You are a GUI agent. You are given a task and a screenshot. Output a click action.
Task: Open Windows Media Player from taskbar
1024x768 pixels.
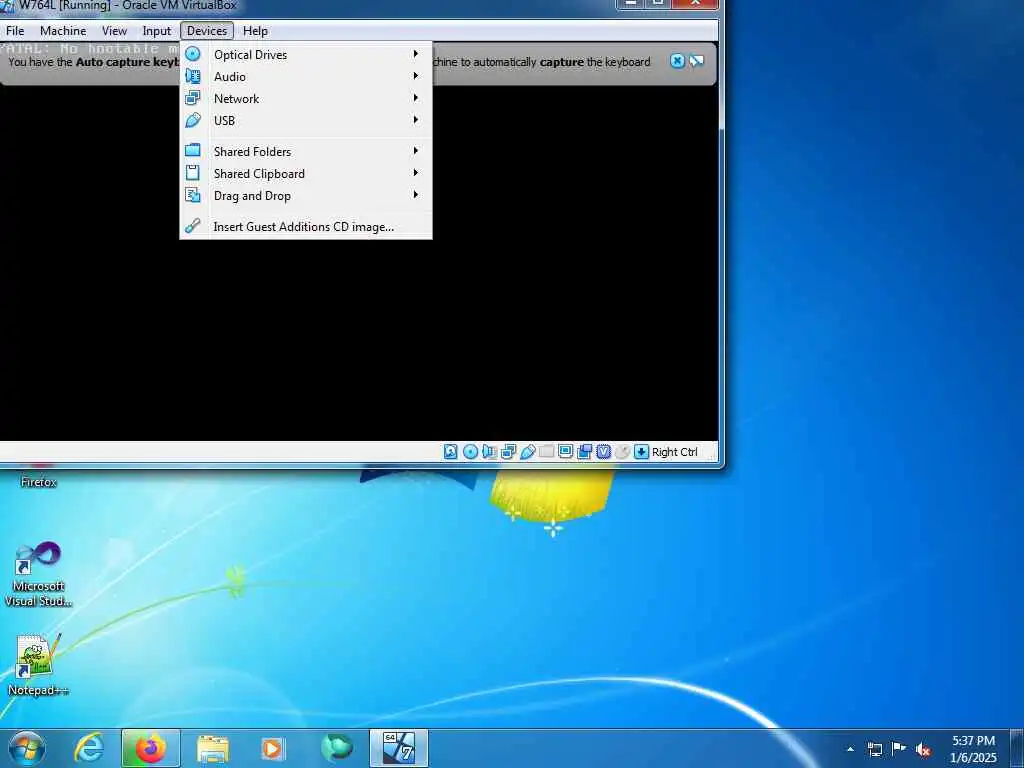click(273, 748)
